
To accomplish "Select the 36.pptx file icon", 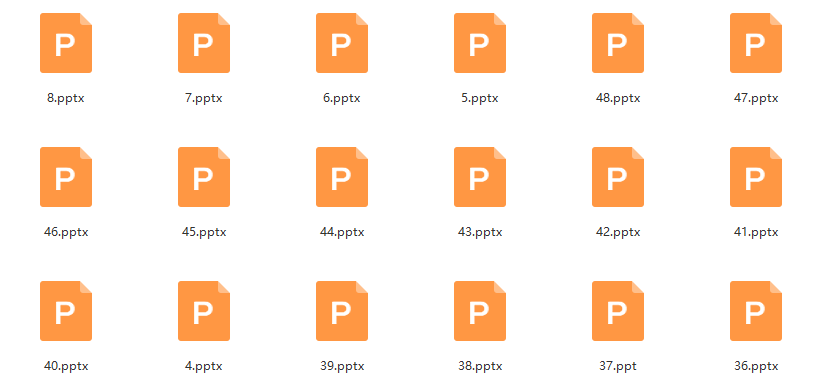I will pos(756,311).
